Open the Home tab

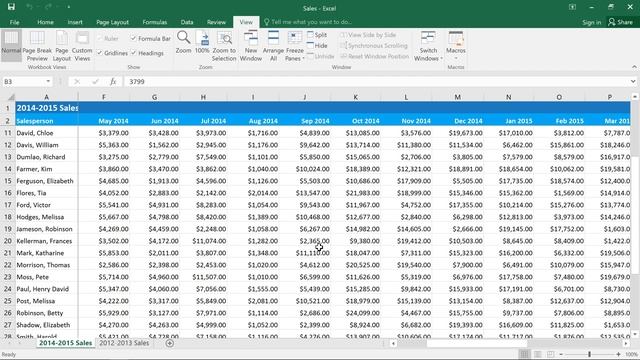(45, 22)
